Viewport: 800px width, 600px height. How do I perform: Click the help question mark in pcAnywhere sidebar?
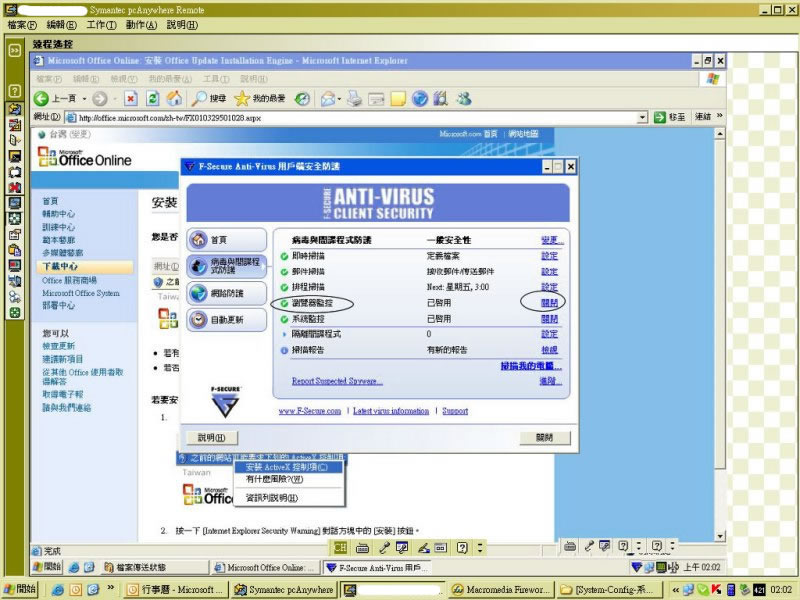coord(15,91)
